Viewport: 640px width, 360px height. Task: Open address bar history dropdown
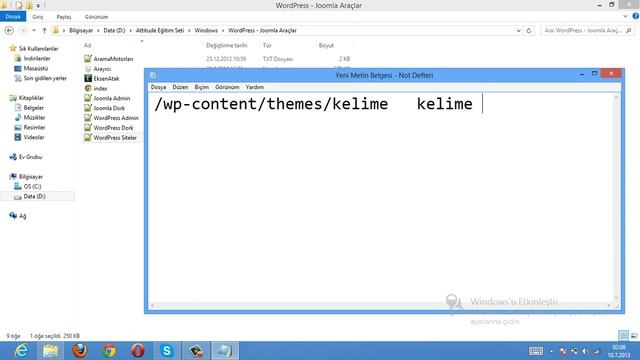click(x=518, y=31)
